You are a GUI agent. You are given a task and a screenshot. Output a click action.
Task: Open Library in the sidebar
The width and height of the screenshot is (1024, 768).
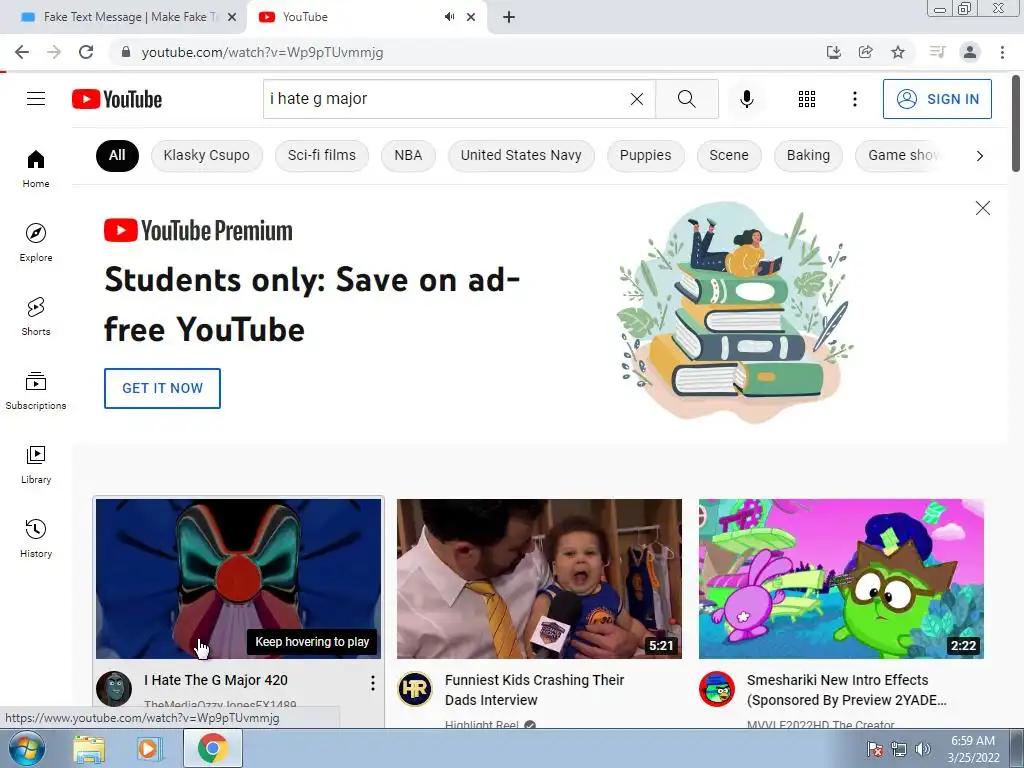[x=36, y=464]
